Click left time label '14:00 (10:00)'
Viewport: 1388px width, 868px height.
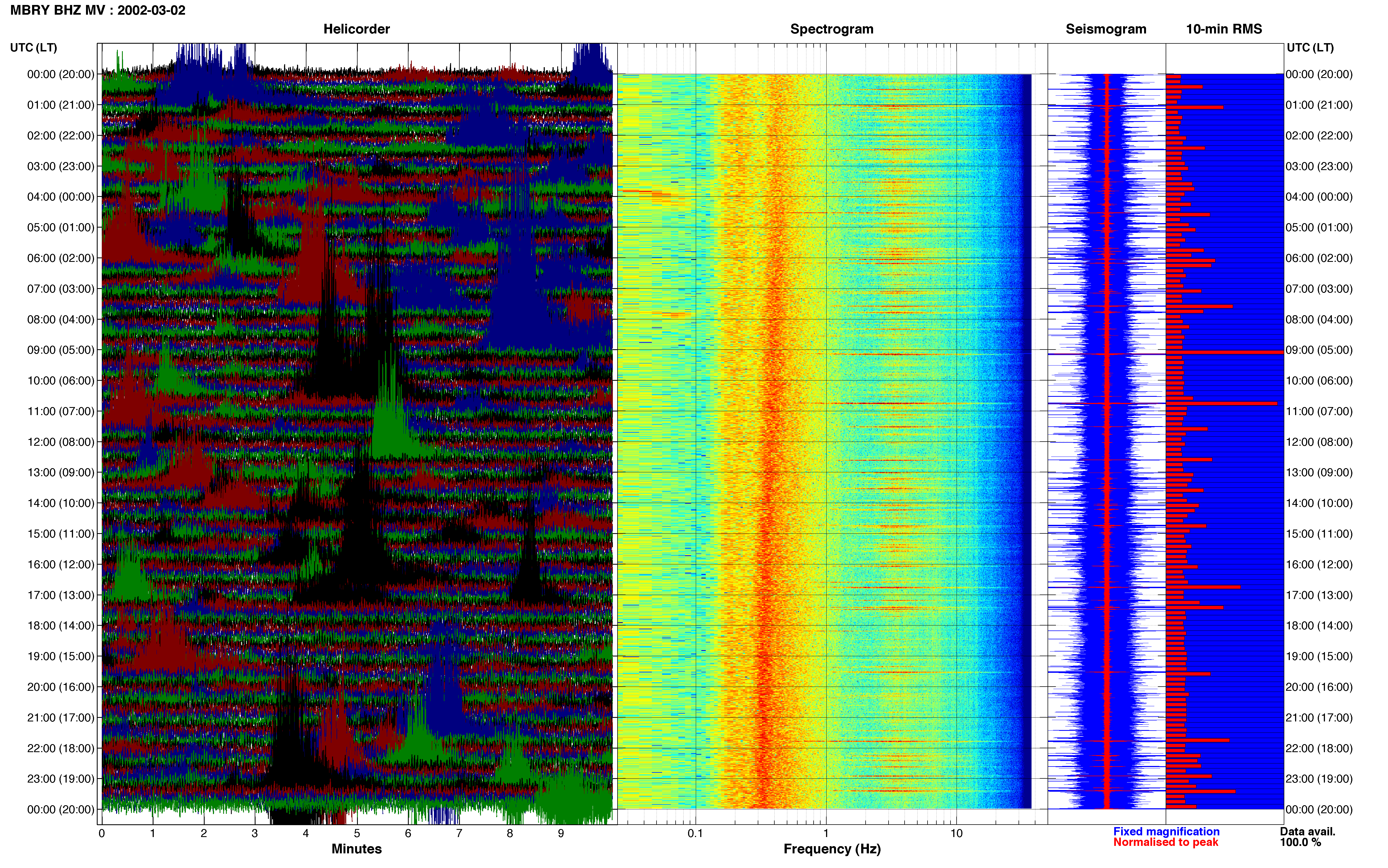click(61, 504)
